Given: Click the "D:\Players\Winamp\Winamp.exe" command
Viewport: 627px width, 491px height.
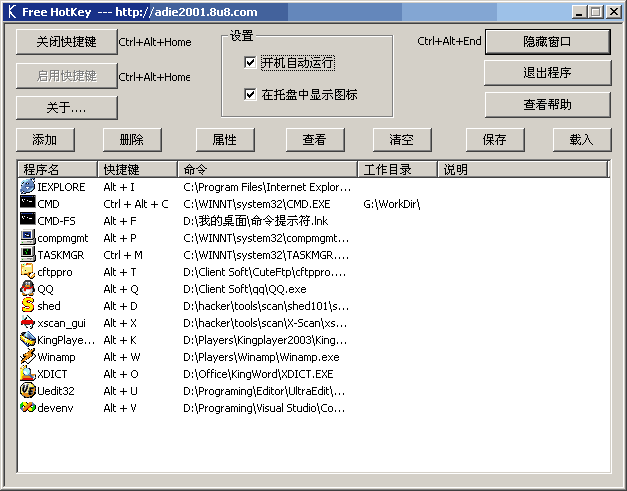Looking at the screenshot, I should [x=261, y=357].
